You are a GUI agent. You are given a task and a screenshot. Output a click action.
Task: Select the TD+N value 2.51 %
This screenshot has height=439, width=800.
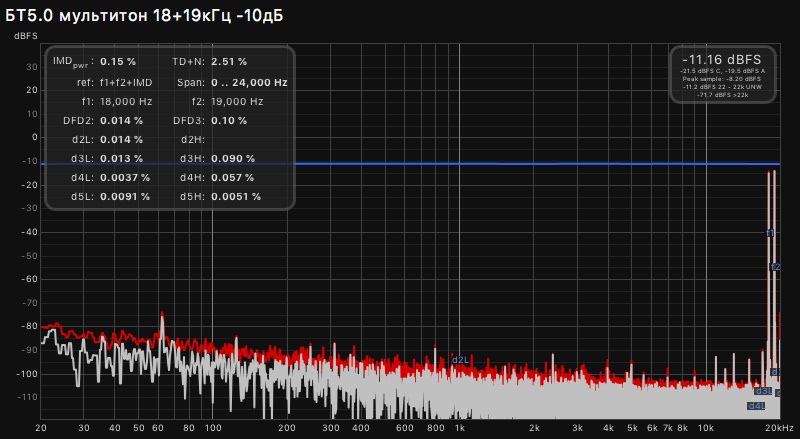[x=229, y=62]
